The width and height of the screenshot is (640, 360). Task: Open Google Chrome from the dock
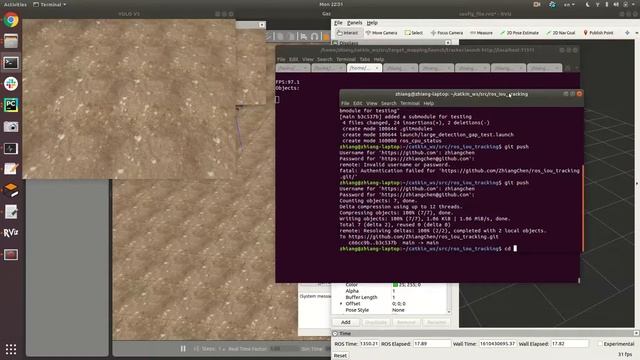click(11, 20)
